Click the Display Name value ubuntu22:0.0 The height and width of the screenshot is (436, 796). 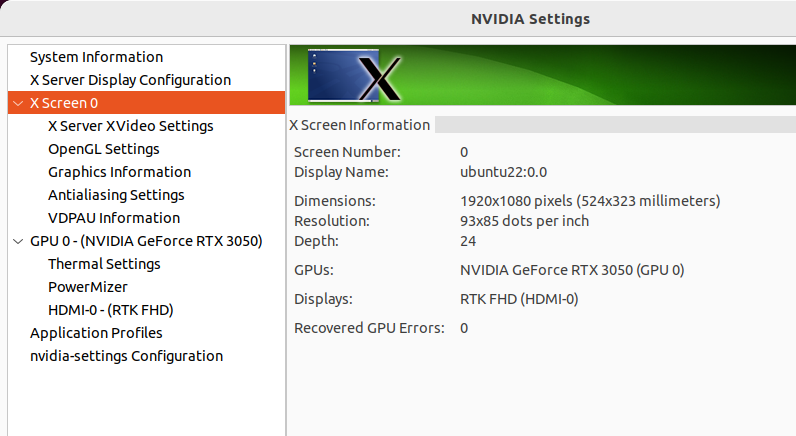coord(504,172)
